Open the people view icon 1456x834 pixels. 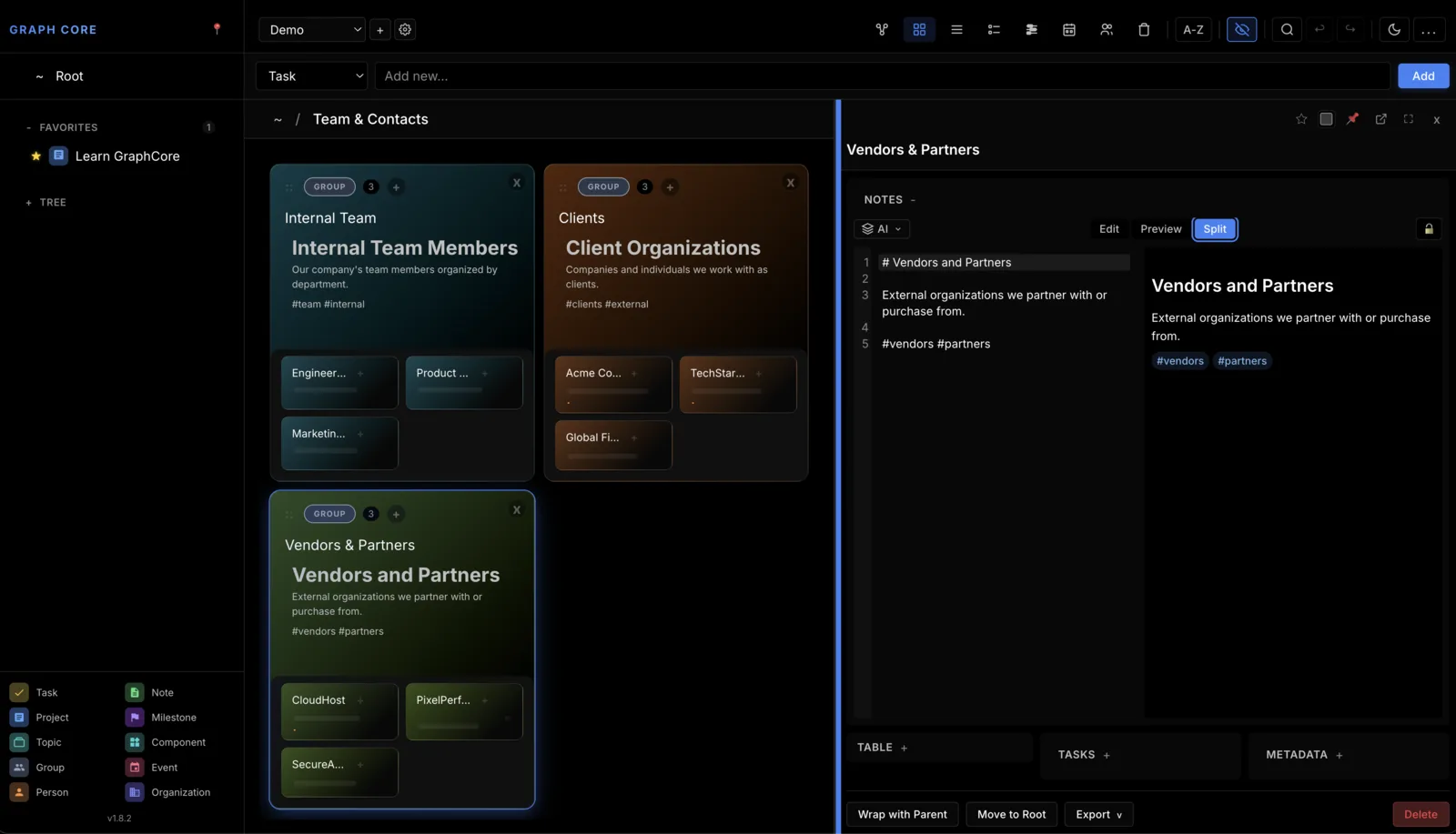point(1107,29)
